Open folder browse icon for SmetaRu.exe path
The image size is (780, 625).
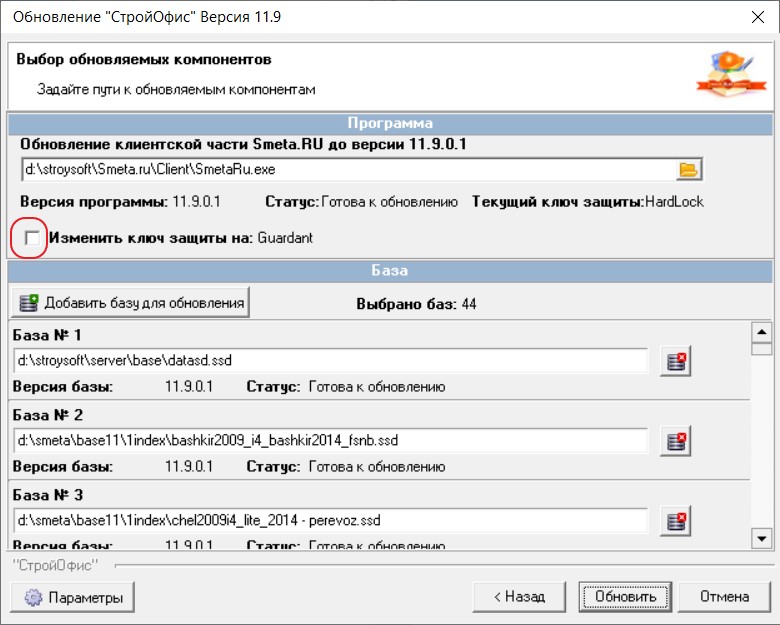pyautogui.click(x=688, y=170)
